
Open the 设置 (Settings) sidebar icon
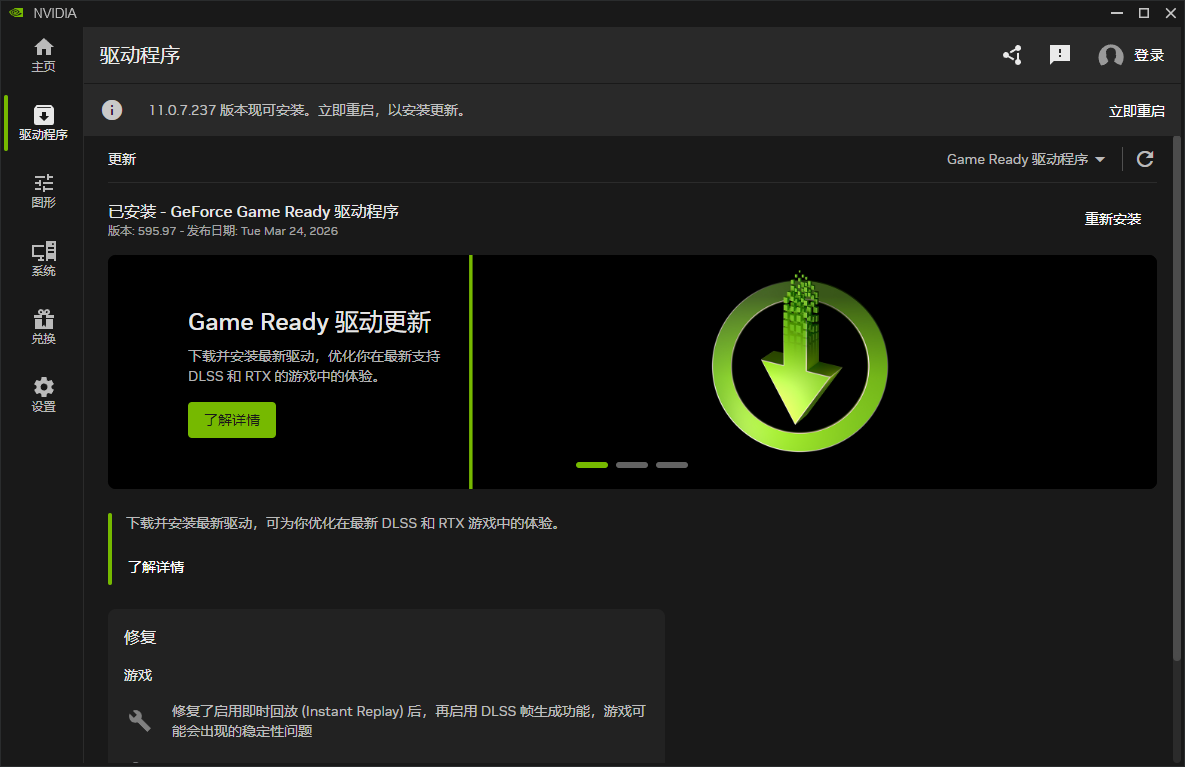(43, 394)
